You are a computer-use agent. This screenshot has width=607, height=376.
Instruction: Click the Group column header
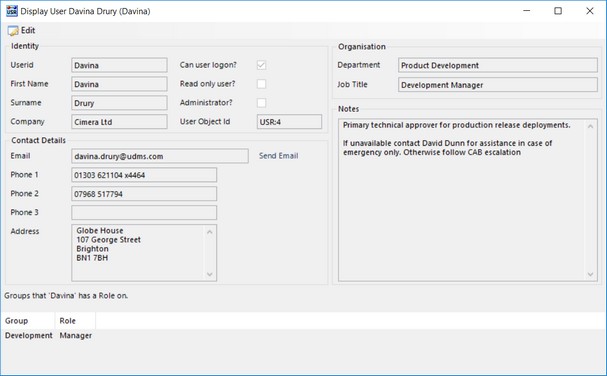(28, 321)
